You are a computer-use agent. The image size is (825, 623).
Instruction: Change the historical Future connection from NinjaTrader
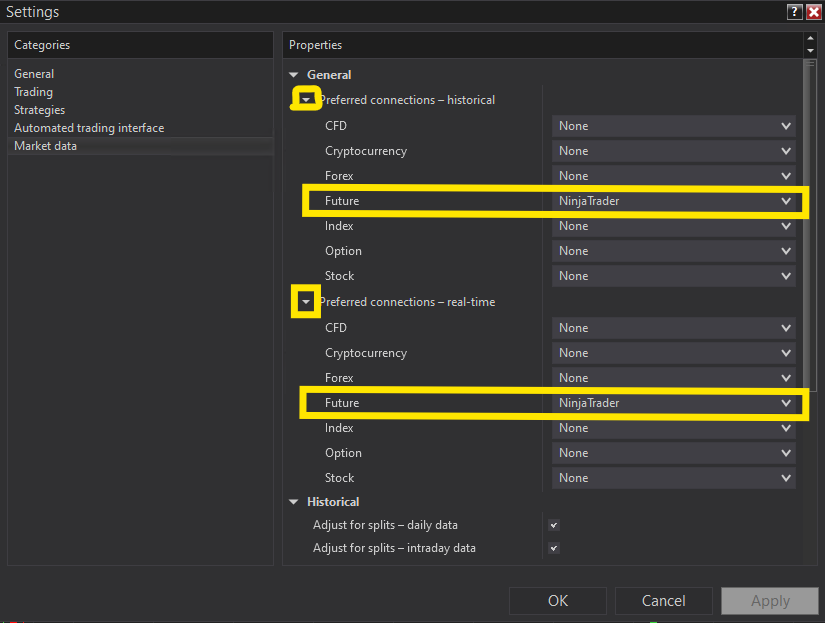tap(673, 201)
